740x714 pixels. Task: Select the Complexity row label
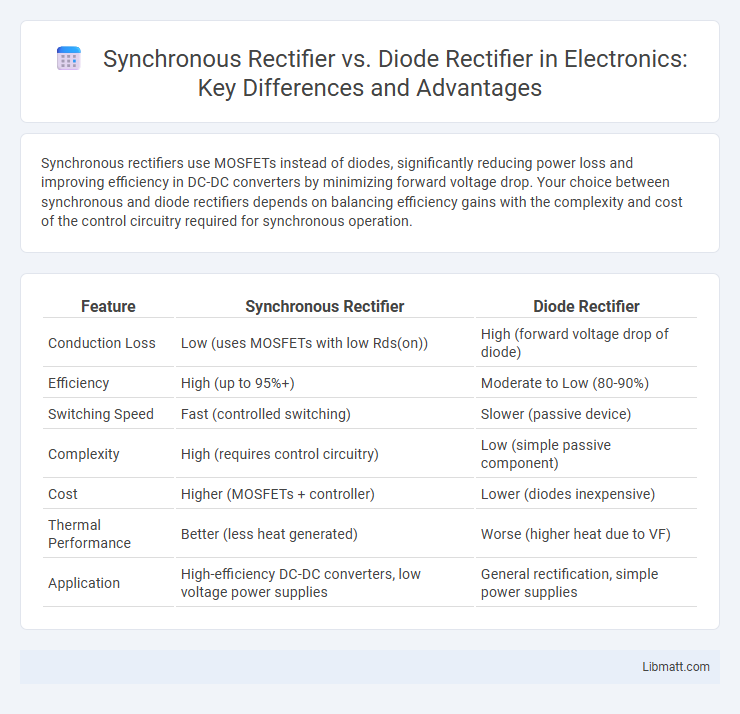pos(84,454)
